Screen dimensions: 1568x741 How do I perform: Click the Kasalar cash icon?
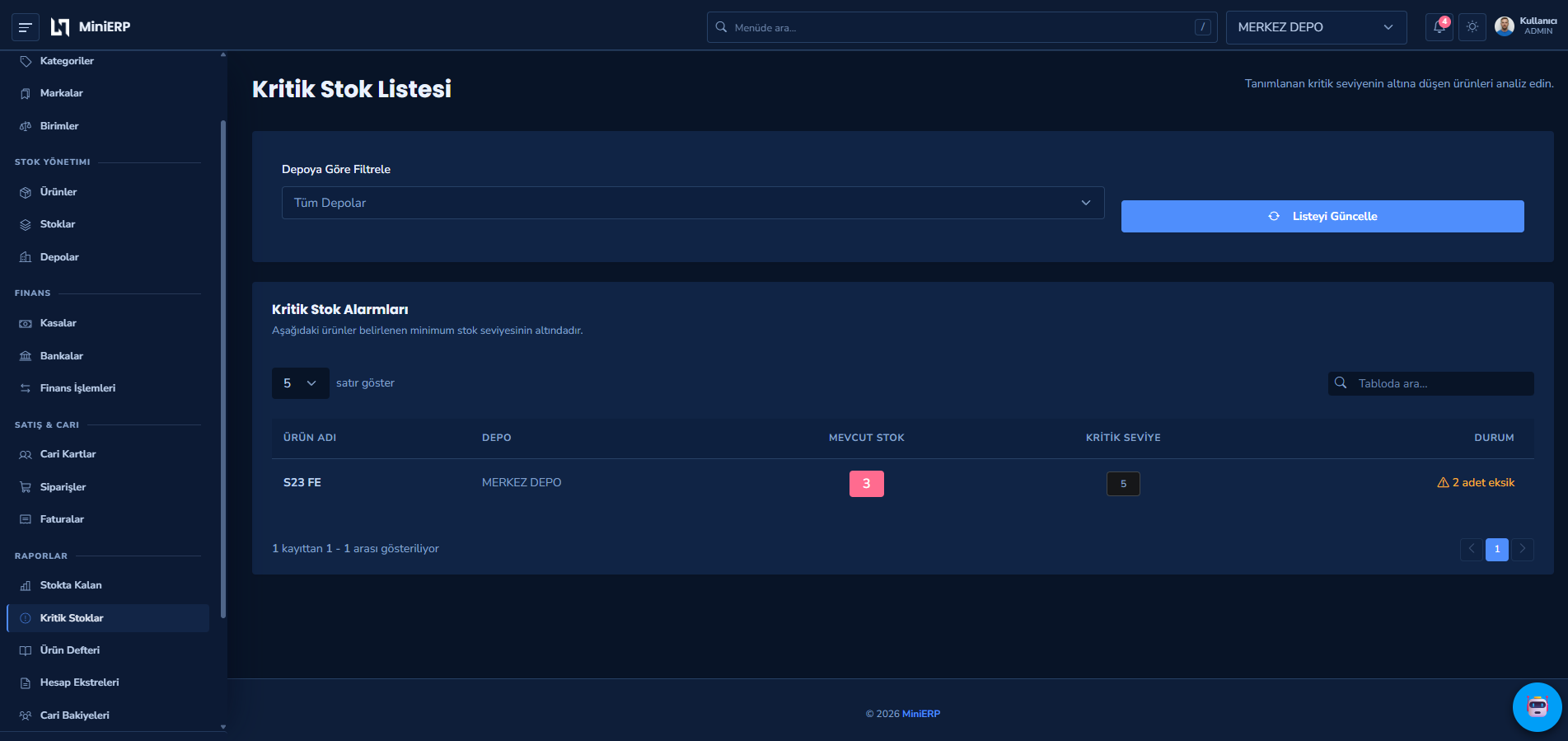pos(26,323)
